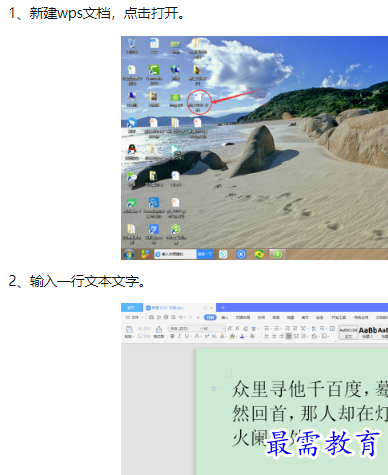Center align the paragraph

274,336
